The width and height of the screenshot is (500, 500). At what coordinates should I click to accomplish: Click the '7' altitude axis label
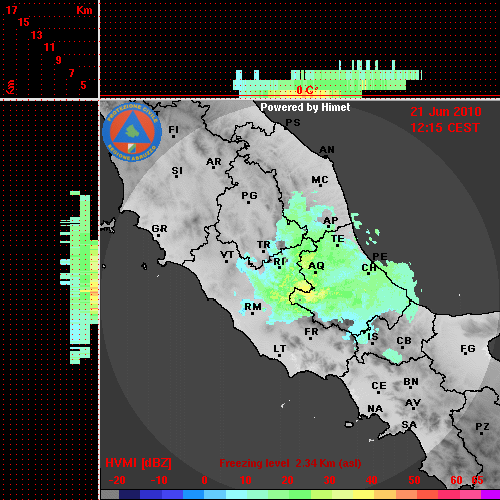[x=71, y=73]
